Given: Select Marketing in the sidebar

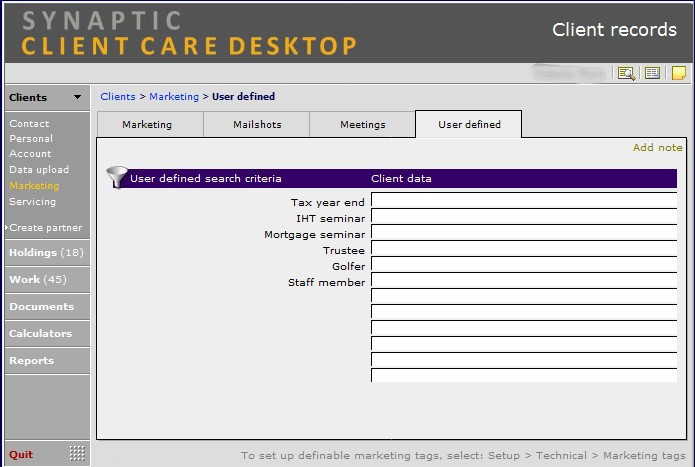Looking at the screenshot, I should coord(34,186).
